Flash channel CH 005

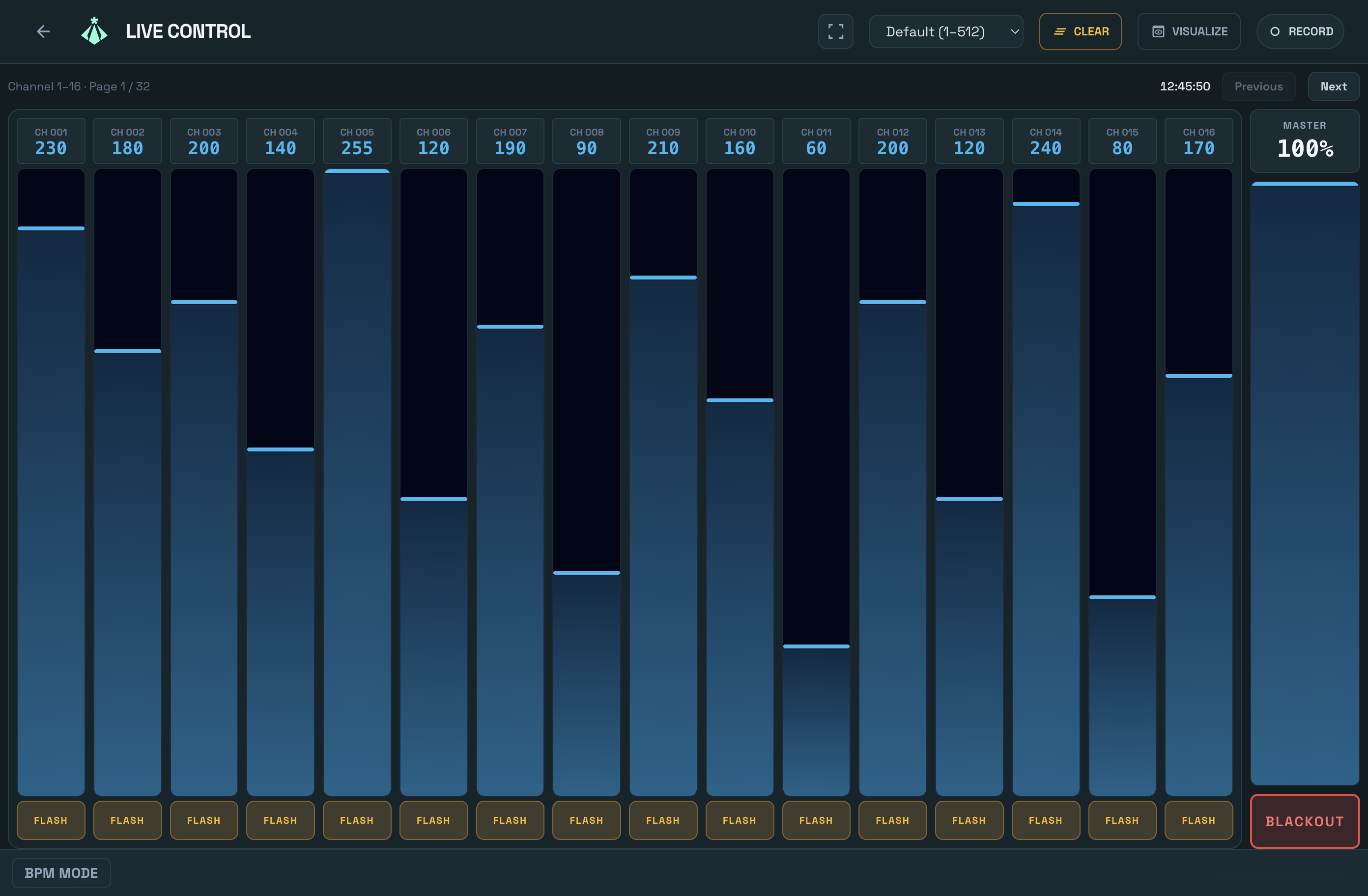coord(357,820)
